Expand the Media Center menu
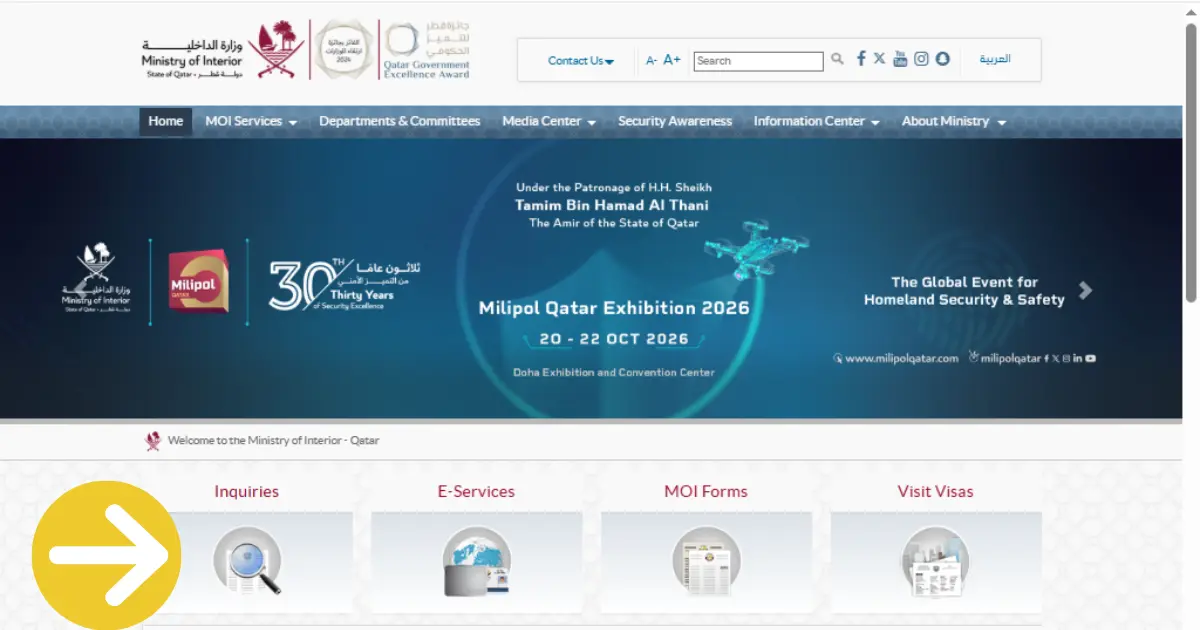The image size is (1200, 630). click(x=549, y=121)
